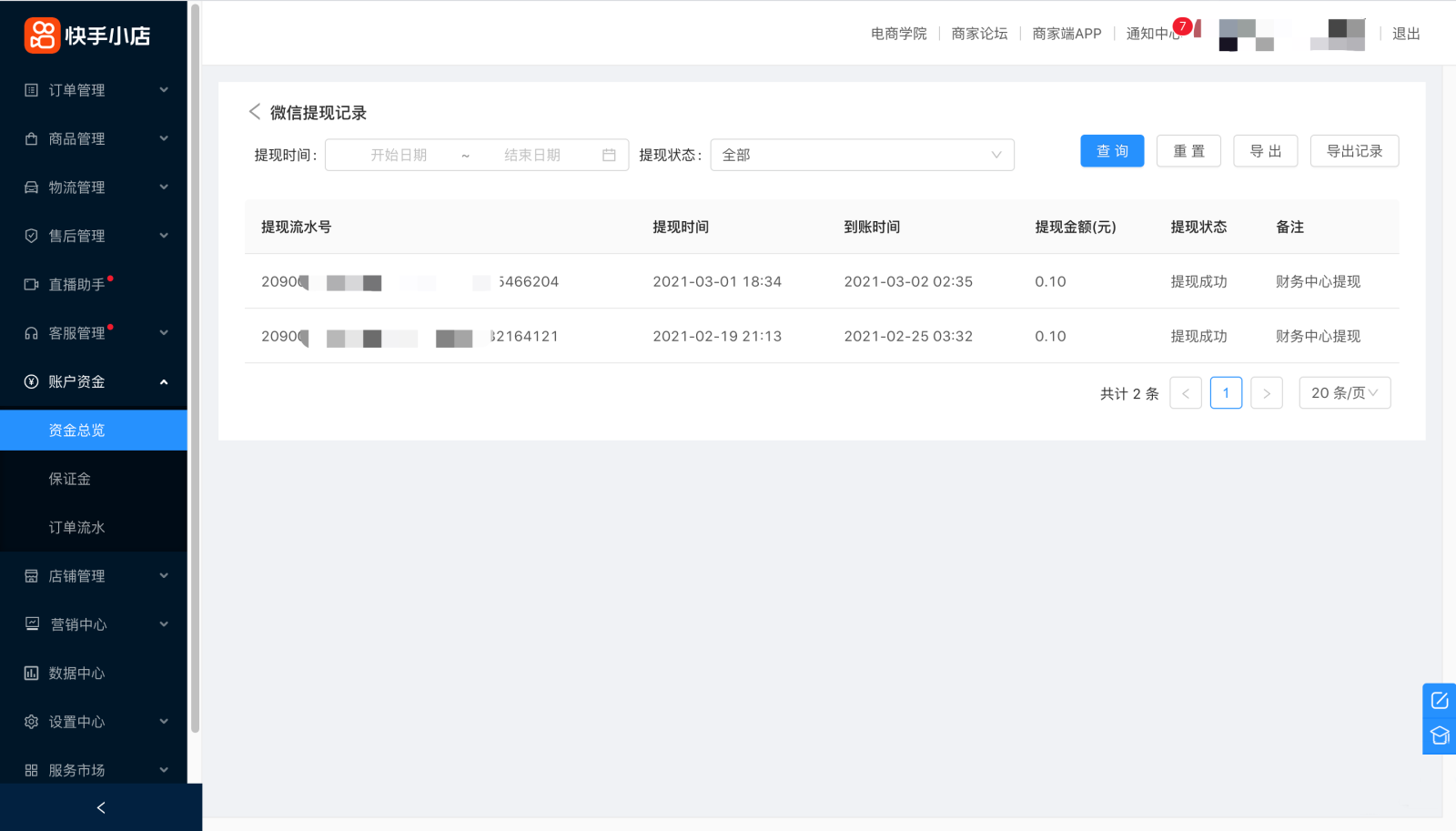This screenshot has width=1456, height=831.
Task: Open the 商家论坛 top link
Action: coord(979,34)
